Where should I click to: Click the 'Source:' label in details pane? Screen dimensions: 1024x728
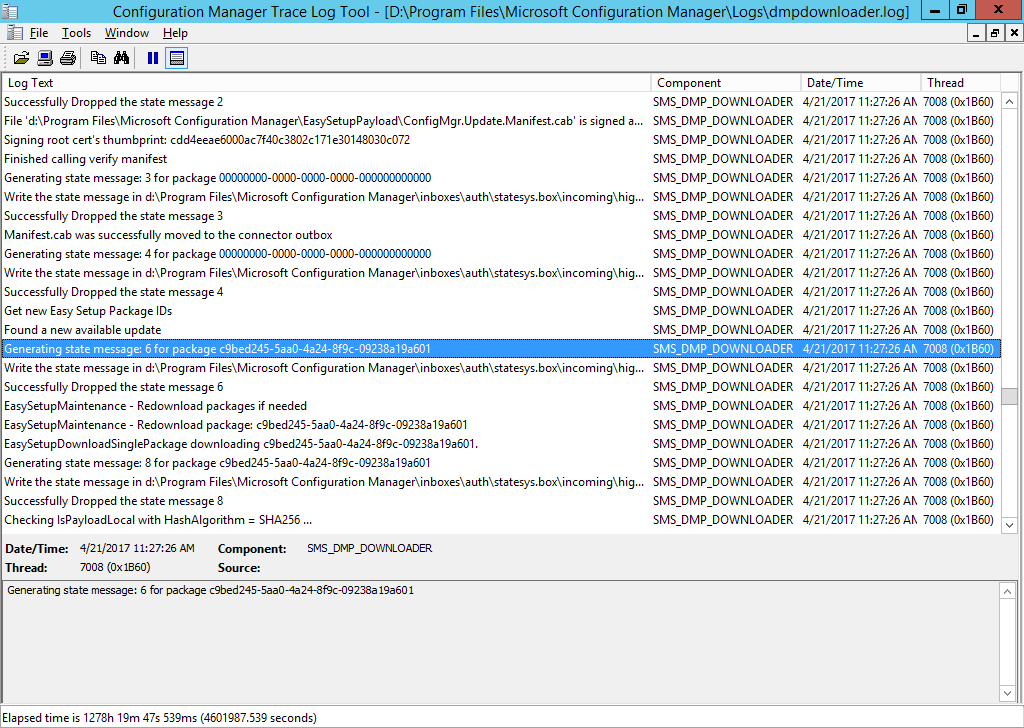pos(239,568)
